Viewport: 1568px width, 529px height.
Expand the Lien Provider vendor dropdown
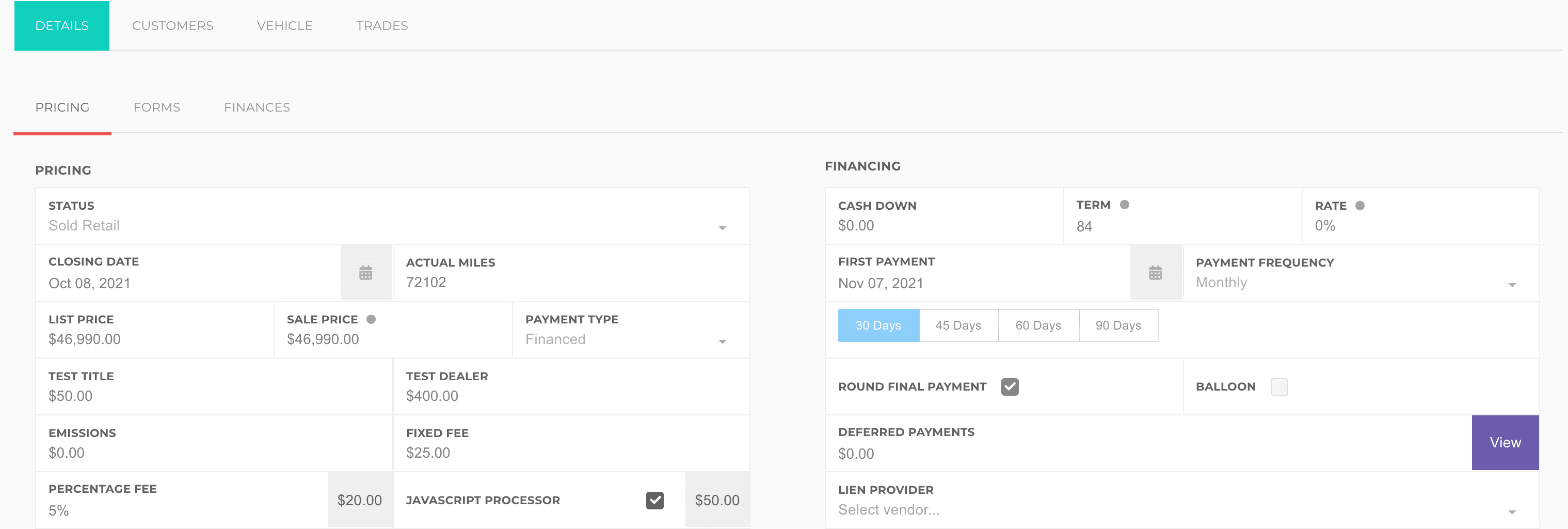(x=1511, y=511)
